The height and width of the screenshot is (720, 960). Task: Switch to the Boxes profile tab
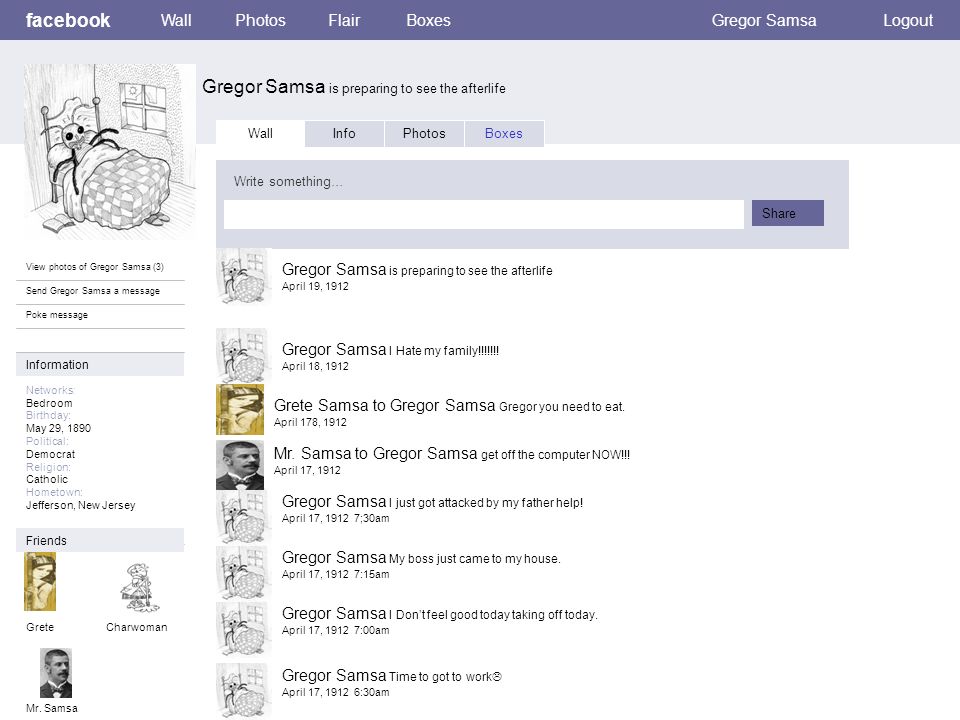504,133
